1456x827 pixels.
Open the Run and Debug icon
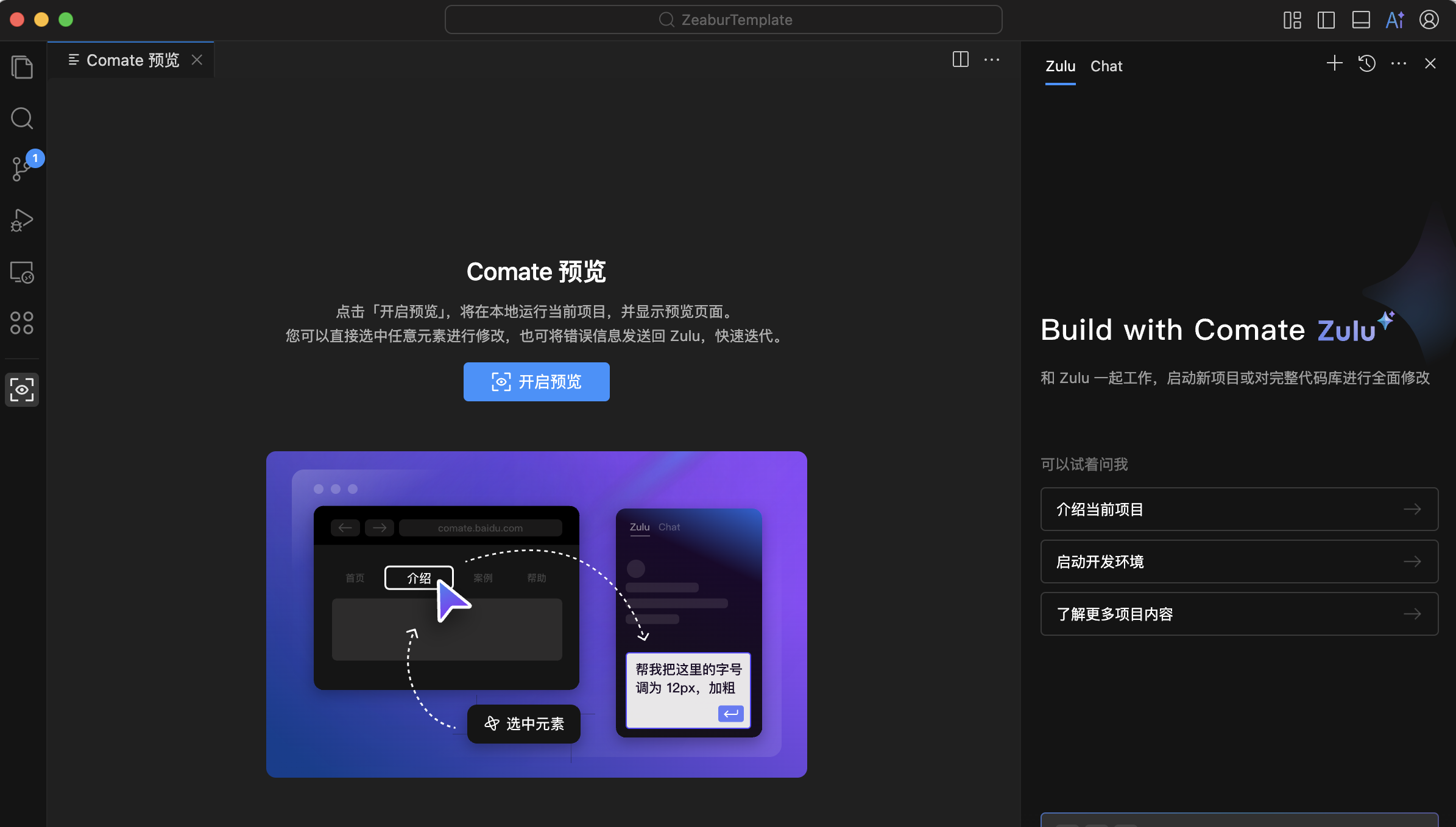pyautogui.click(x=22, y=220)
